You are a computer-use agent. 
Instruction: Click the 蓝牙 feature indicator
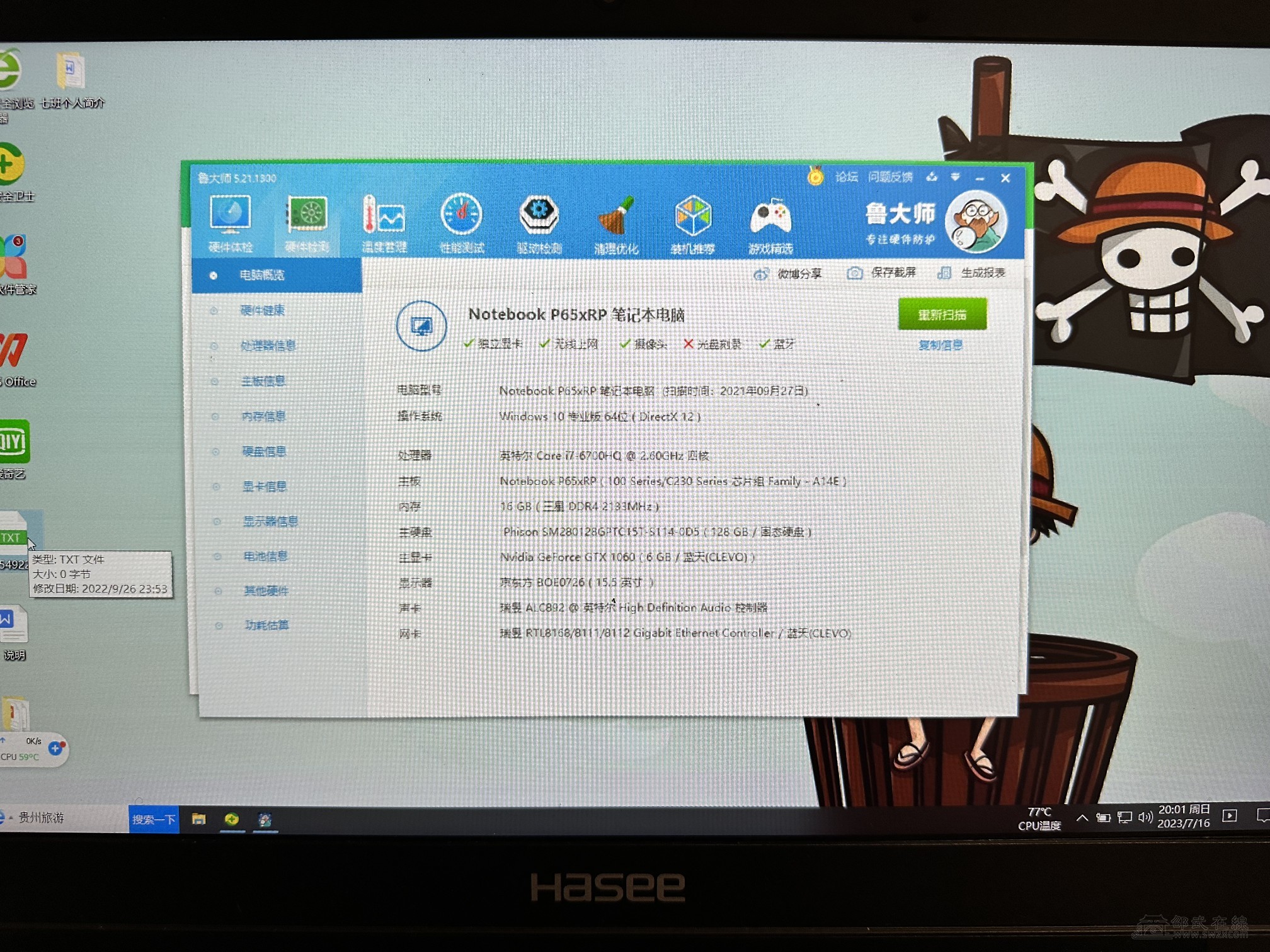(x=777, y=344)
